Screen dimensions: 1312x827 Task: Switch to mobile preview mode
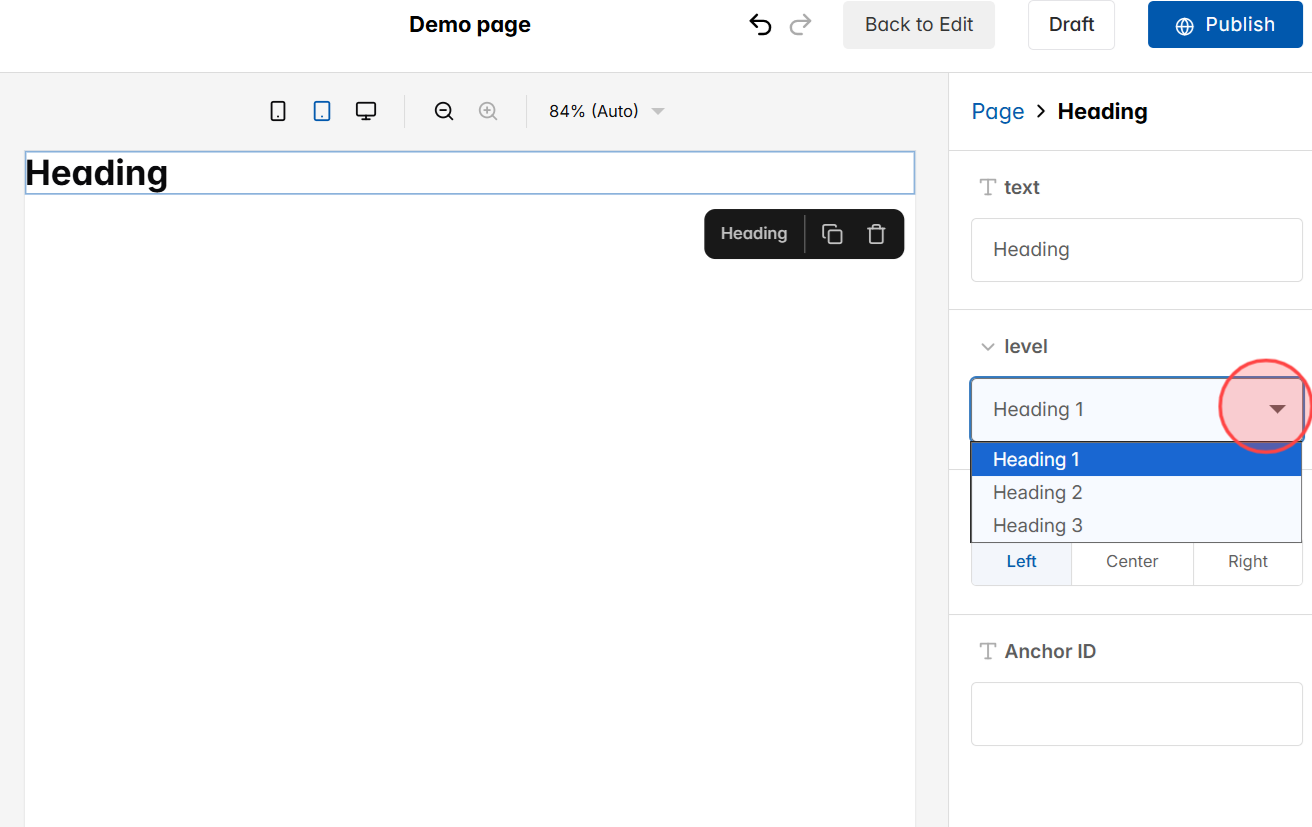tap(278, 110)
